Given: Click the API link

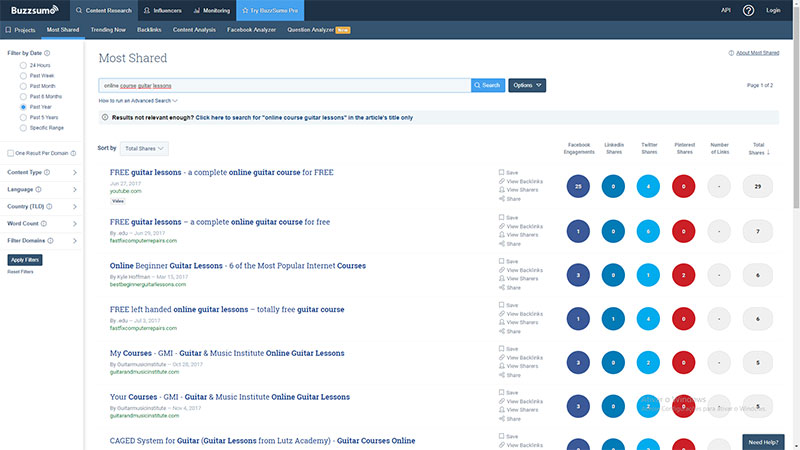Looking at the screenshot, I should [726, 10].
